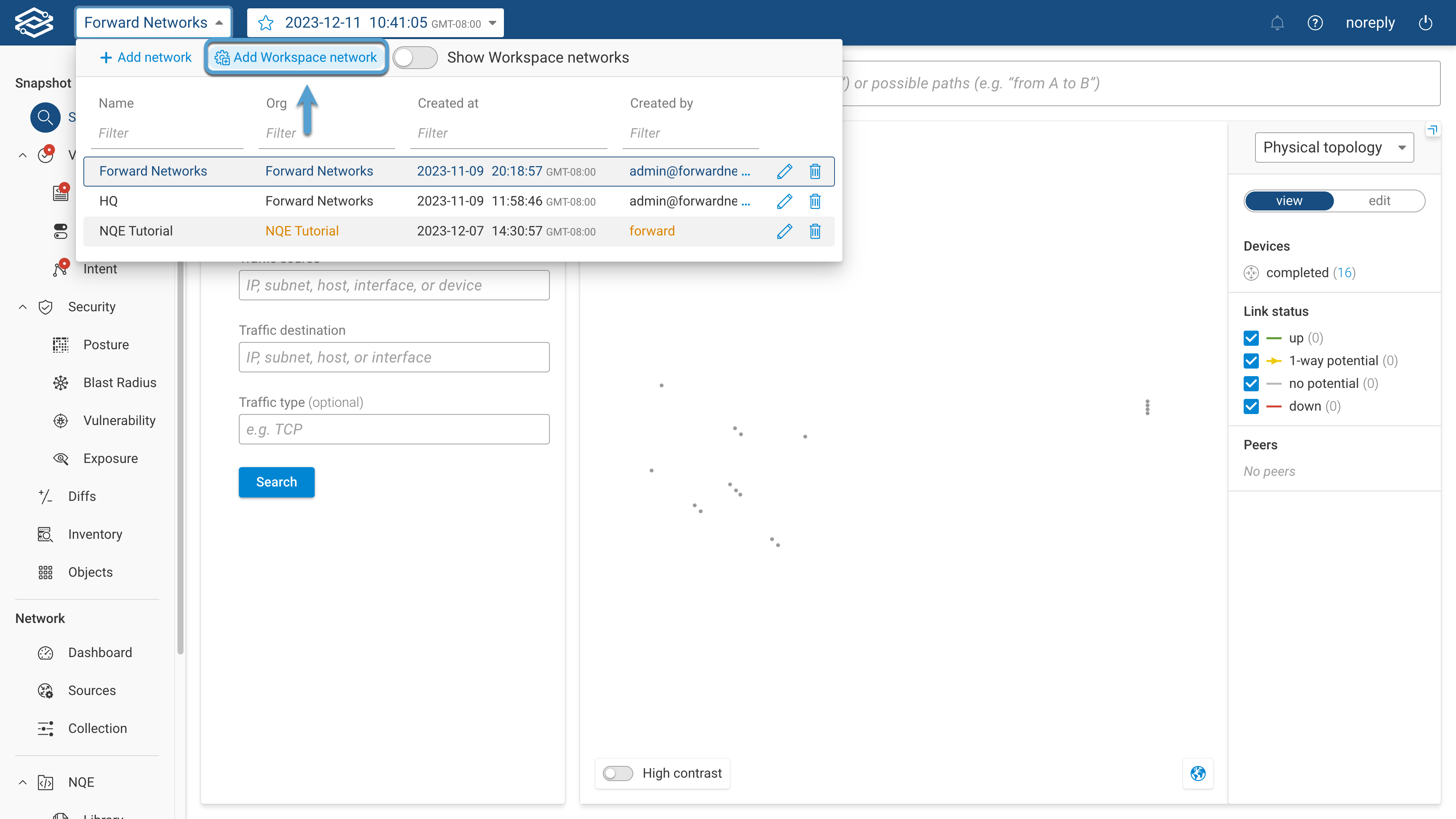Toggle Show Workspace networks switch

pyautogui.click(x=415, y=58)
